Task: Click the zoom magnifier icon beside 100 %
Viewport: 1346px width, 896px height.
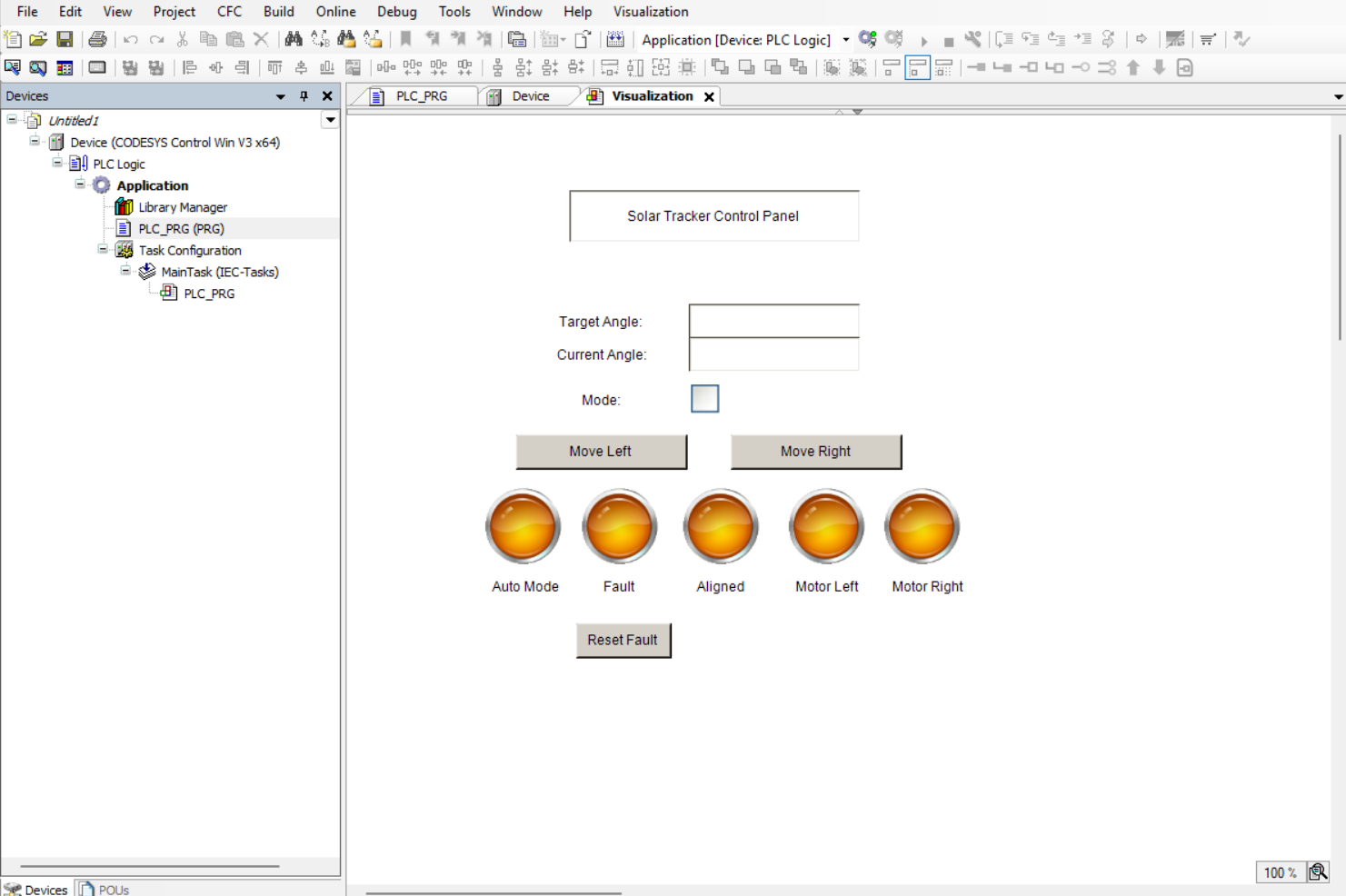Action: (1318, 872)
